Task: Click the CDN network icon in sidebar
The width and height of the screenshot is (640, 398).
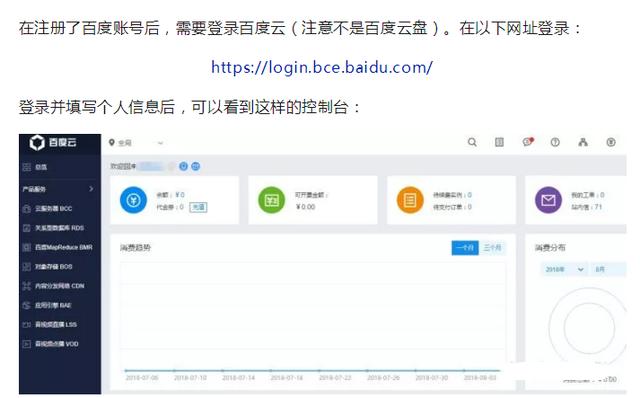Action: (27, 286)
